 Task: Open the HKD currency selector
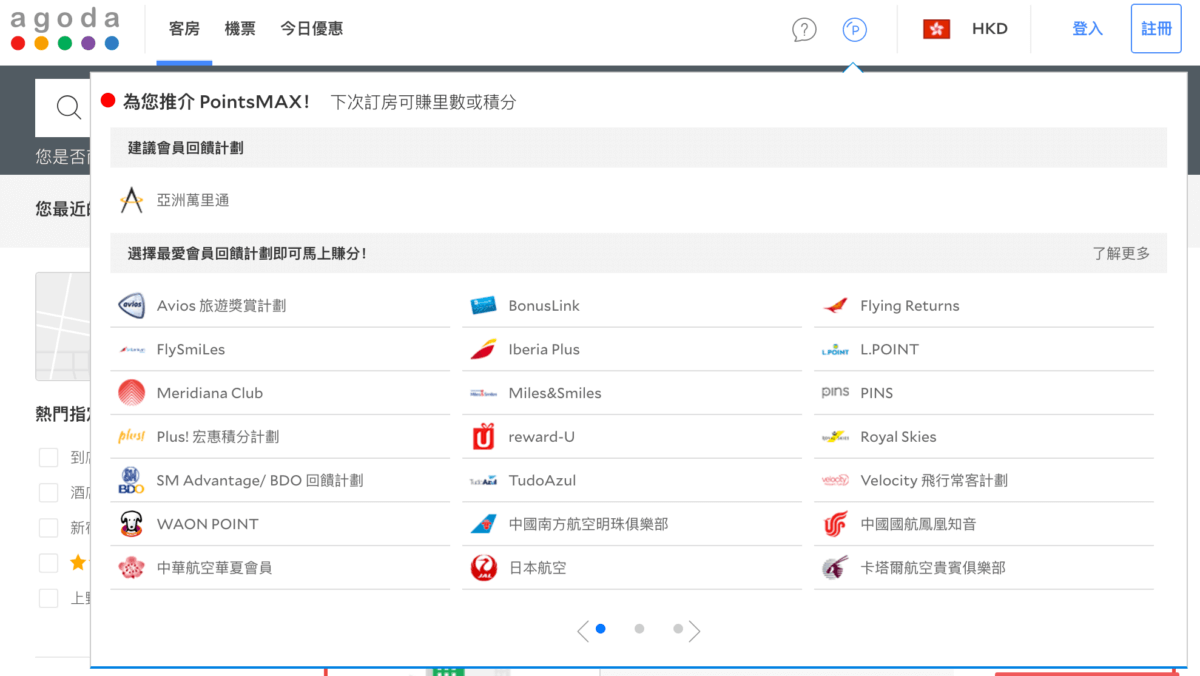[x=990, y=29]
